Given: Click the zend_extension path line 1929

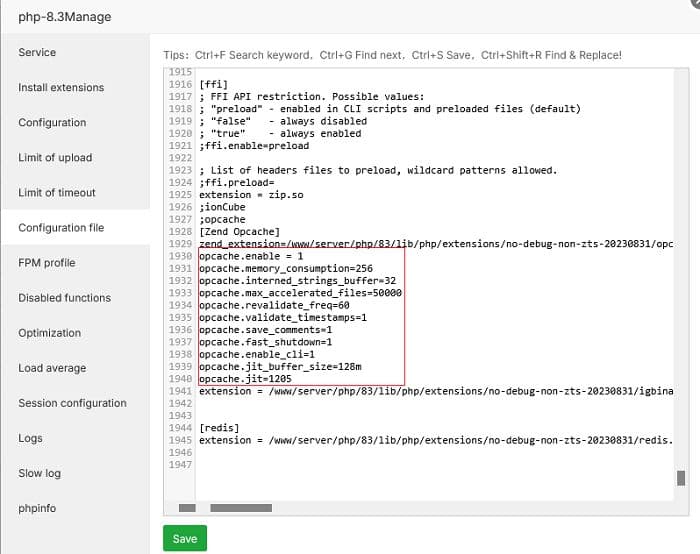Looking at the screenshot, I should [436, 244].
